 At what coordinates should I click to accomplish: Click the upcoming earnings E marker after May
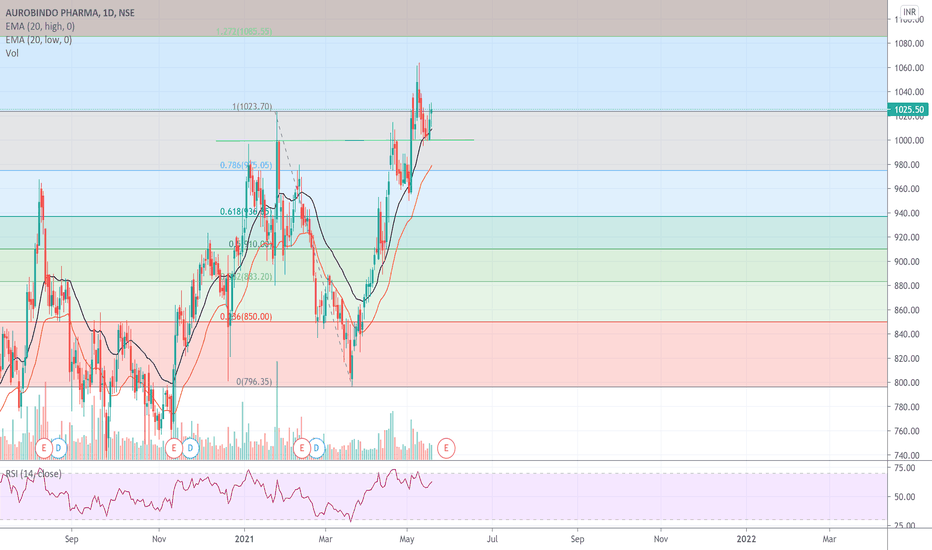[446, 448]
